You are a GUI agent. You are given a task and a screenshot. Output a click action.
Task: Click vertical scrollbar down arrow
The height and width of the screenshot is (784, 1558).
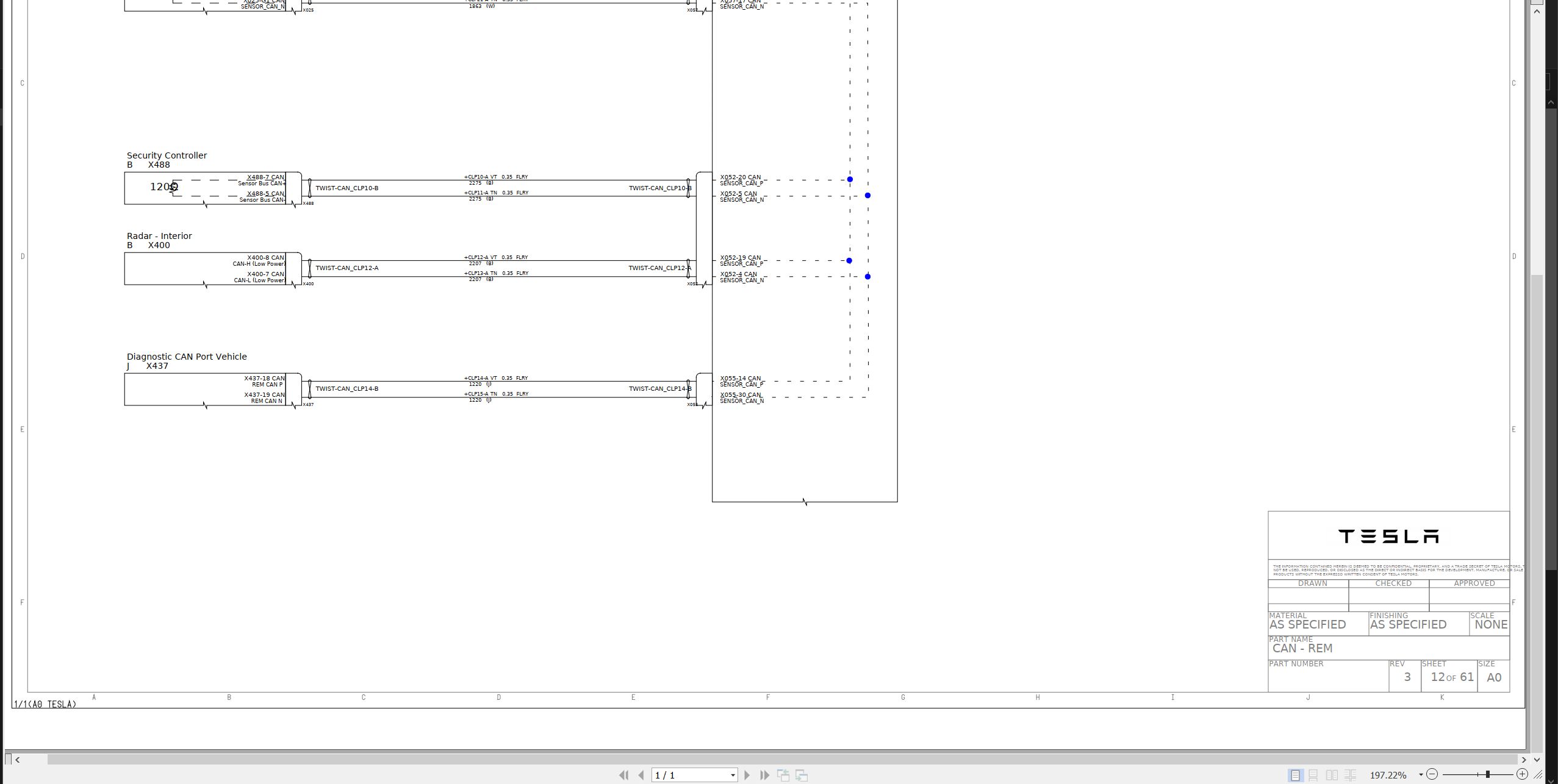click(x=1537, y=760)
